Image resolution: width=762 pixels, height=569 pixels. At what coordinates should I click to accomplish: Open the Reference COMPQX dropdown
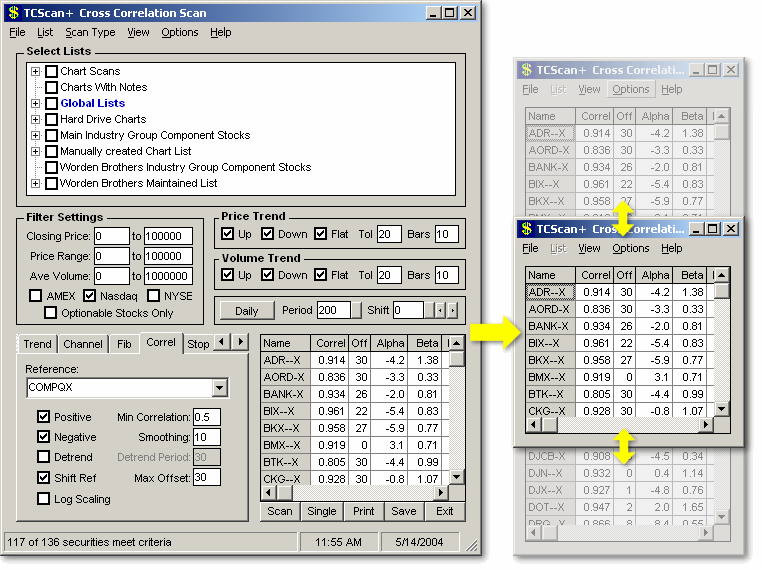click(x=220, y=388)
